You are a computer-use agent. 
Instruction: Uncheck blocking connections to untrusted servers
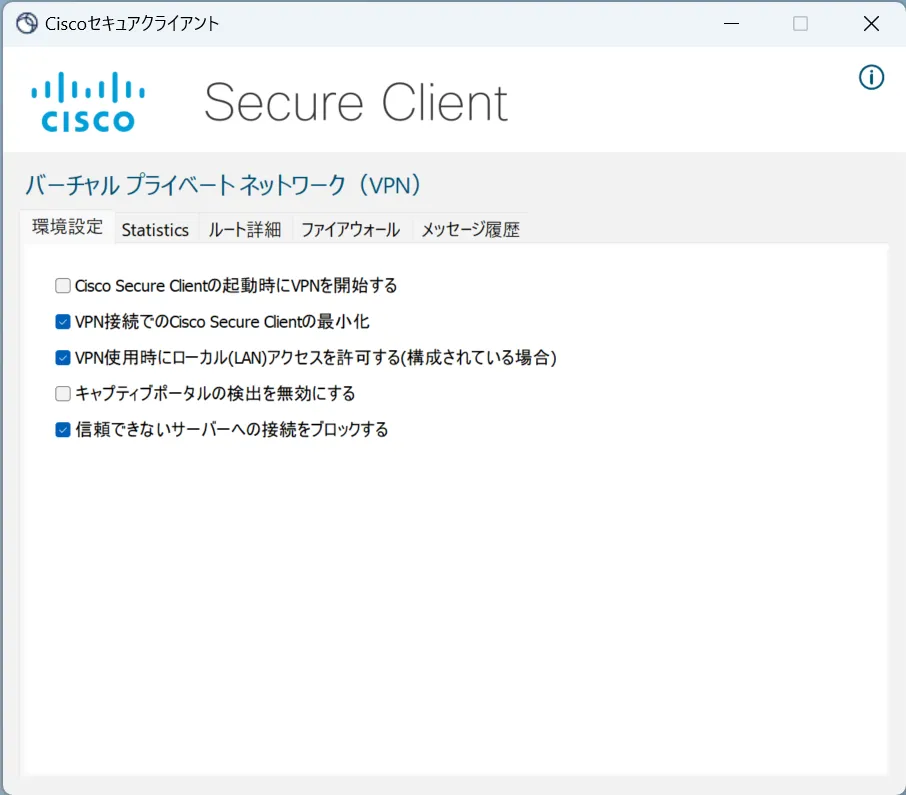point(63,430)
